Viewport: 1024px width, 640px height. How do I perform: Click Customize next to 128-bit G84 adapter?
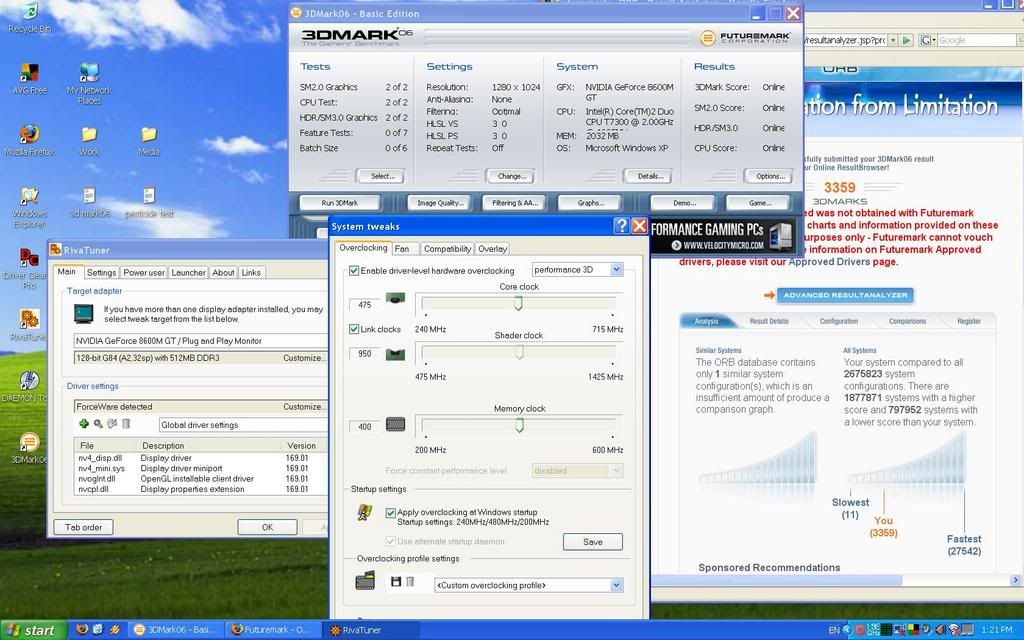point(303,359)
